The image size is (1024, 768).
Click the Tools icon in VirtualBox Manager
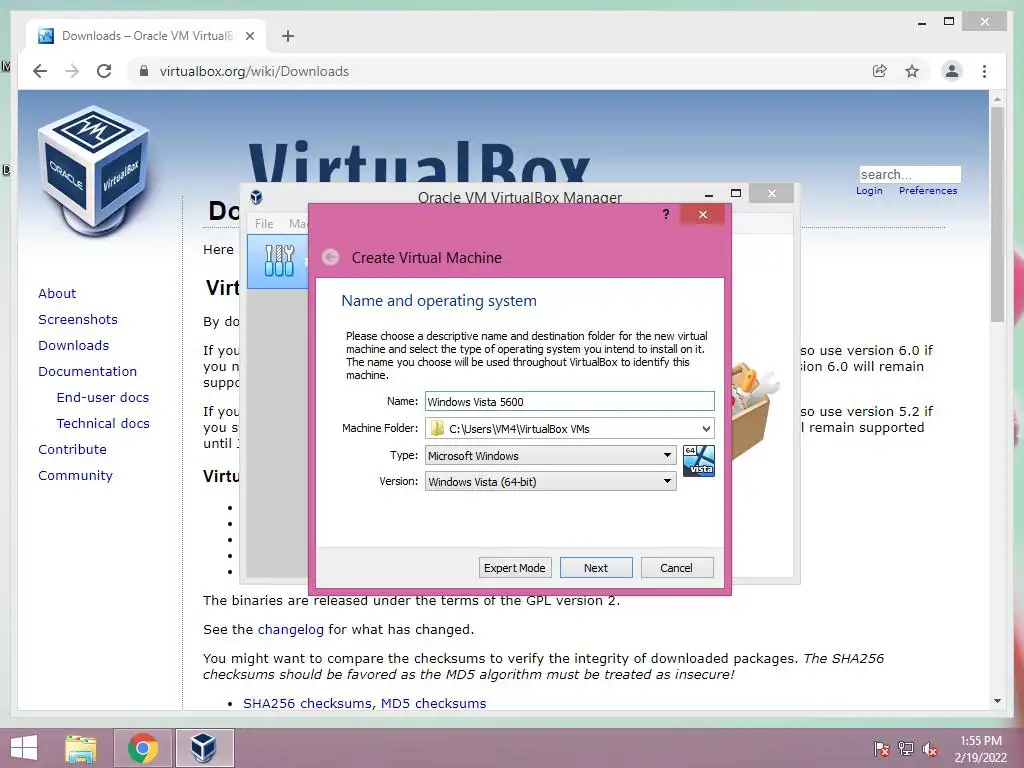[x=279, y=261]
